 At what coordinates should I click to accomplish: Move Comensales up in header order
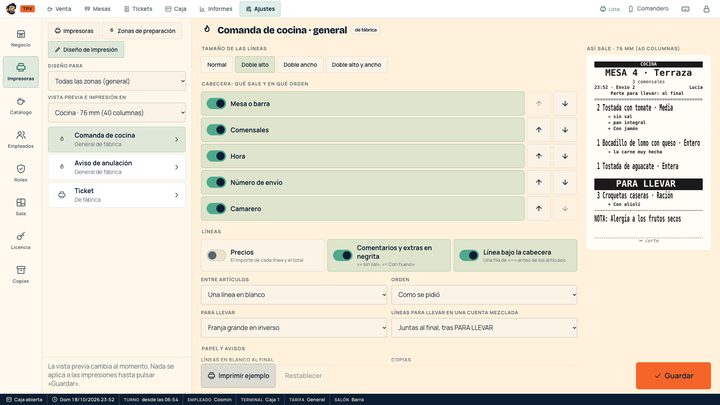click(x=539, y=130)
